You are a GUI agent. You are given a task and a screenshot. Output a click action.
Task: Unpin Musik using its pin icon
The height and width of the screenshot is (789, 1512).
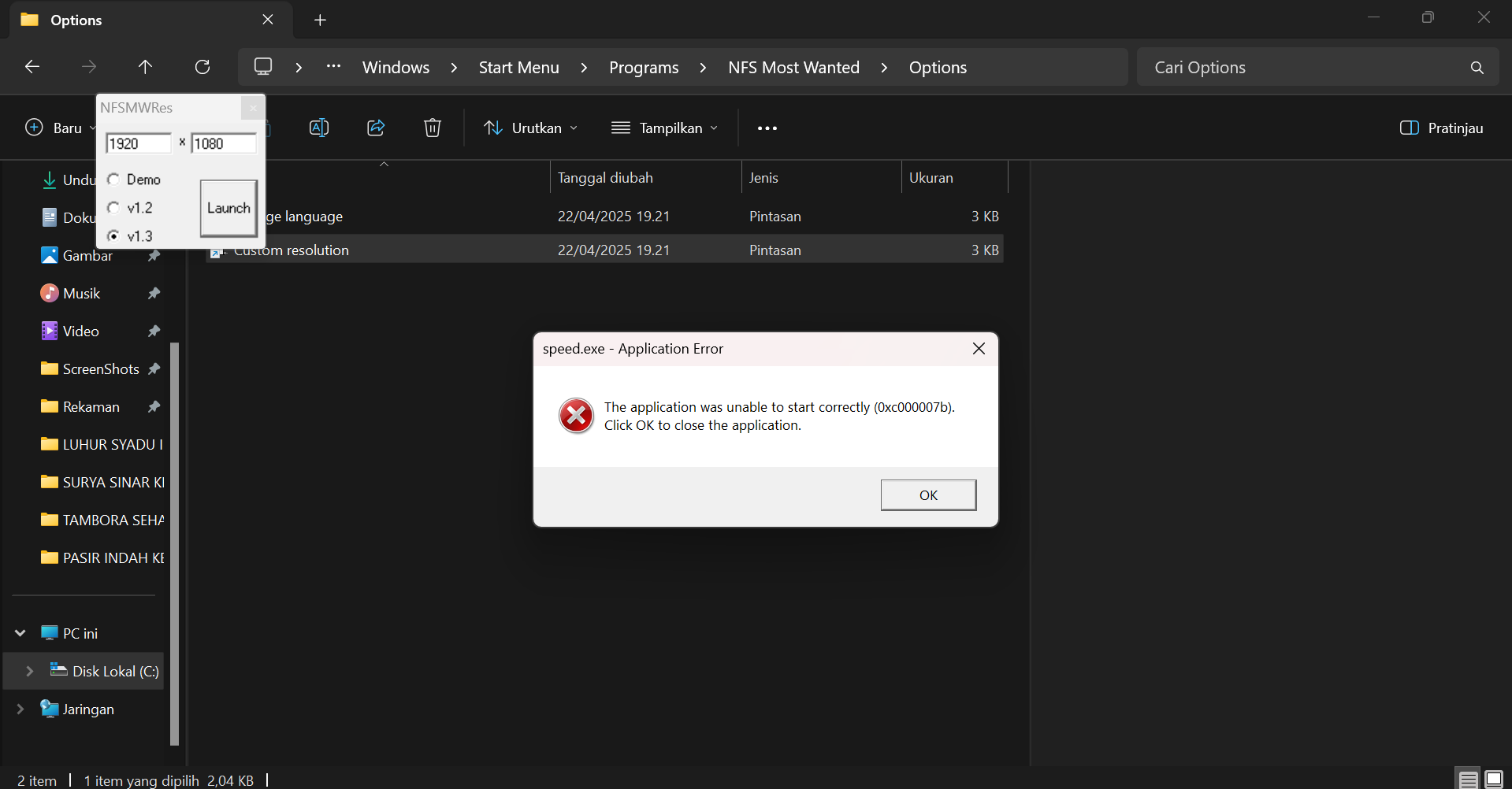coord(154,294)
